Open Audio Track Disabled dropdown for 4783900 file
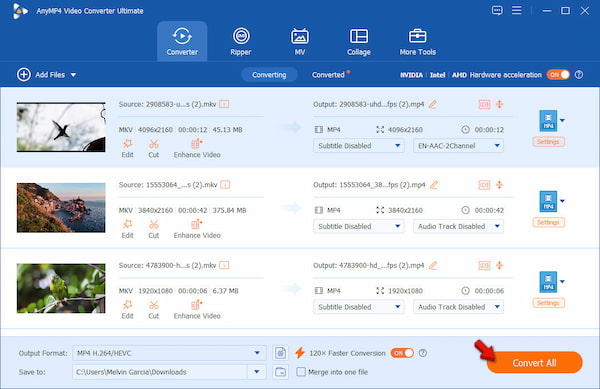The width and height of the screenshot is (600, 389). click(x=458, y=307)
